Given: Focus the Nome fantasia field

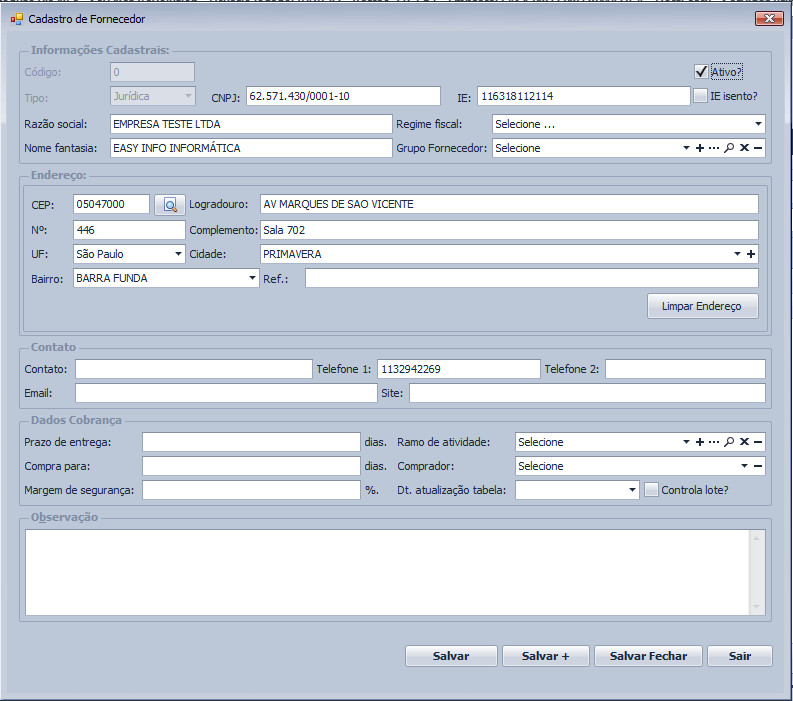Looking at the screenshot, I should (251, 148).
